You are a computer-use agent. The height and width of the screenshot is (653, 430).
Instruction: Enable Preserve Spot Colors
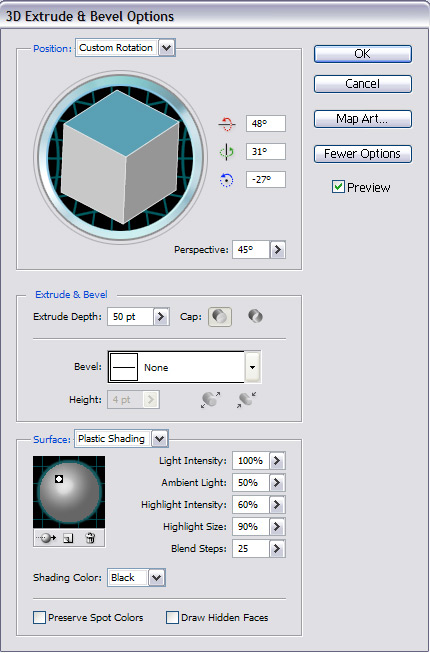coord(39,617)
